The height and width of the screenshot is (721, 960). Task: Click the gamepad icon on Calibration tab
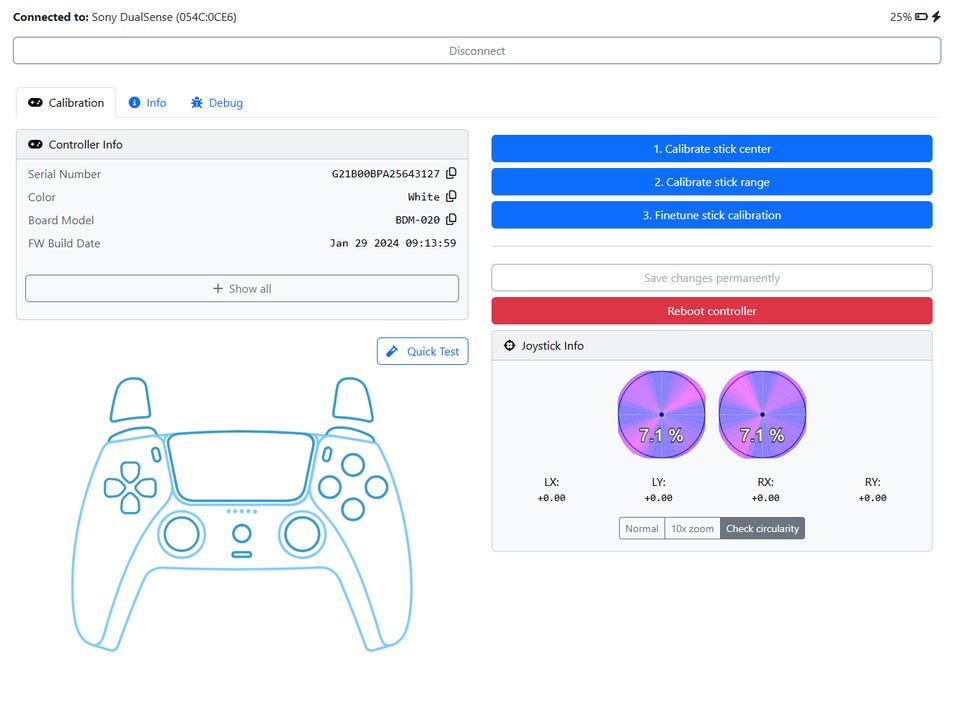click(x=36, y=103)
